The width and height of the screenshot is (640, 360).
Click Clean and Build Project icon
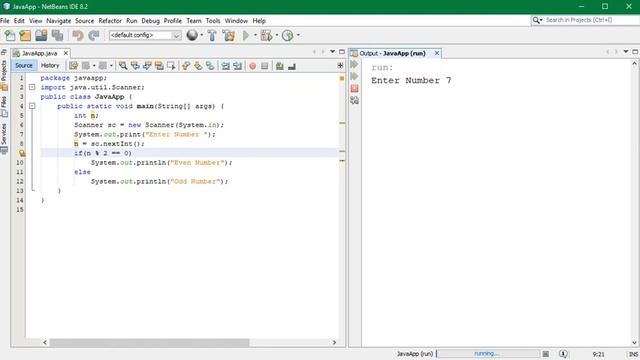(x=229, y=36)
